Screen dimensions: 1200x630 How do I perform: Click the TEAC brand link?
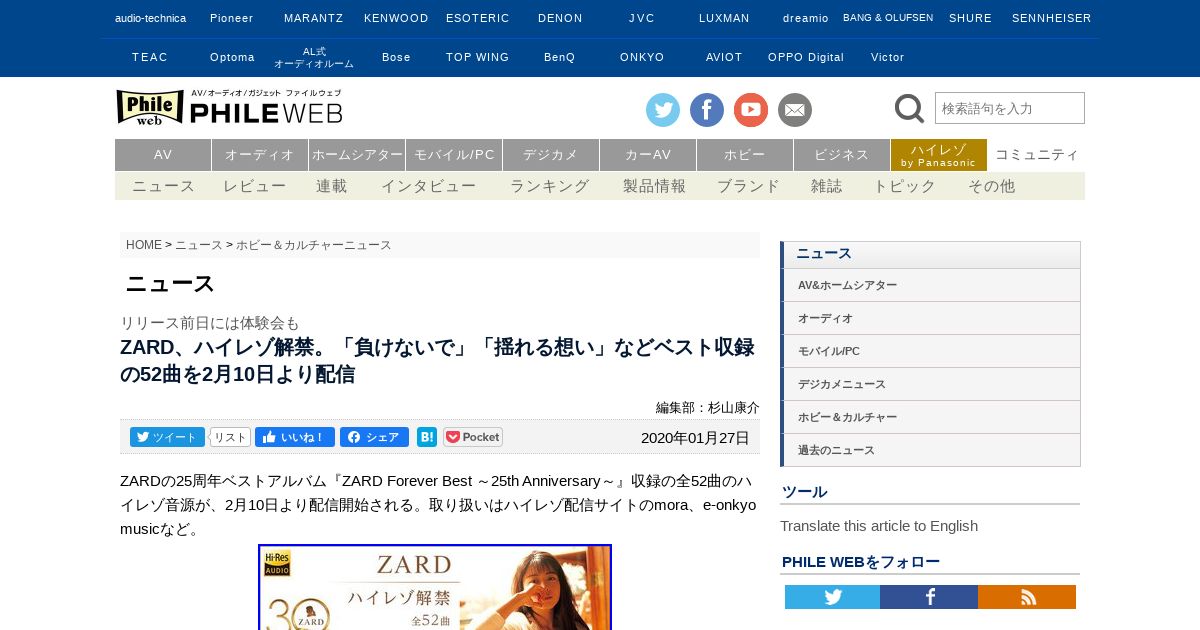click(150, 57)
